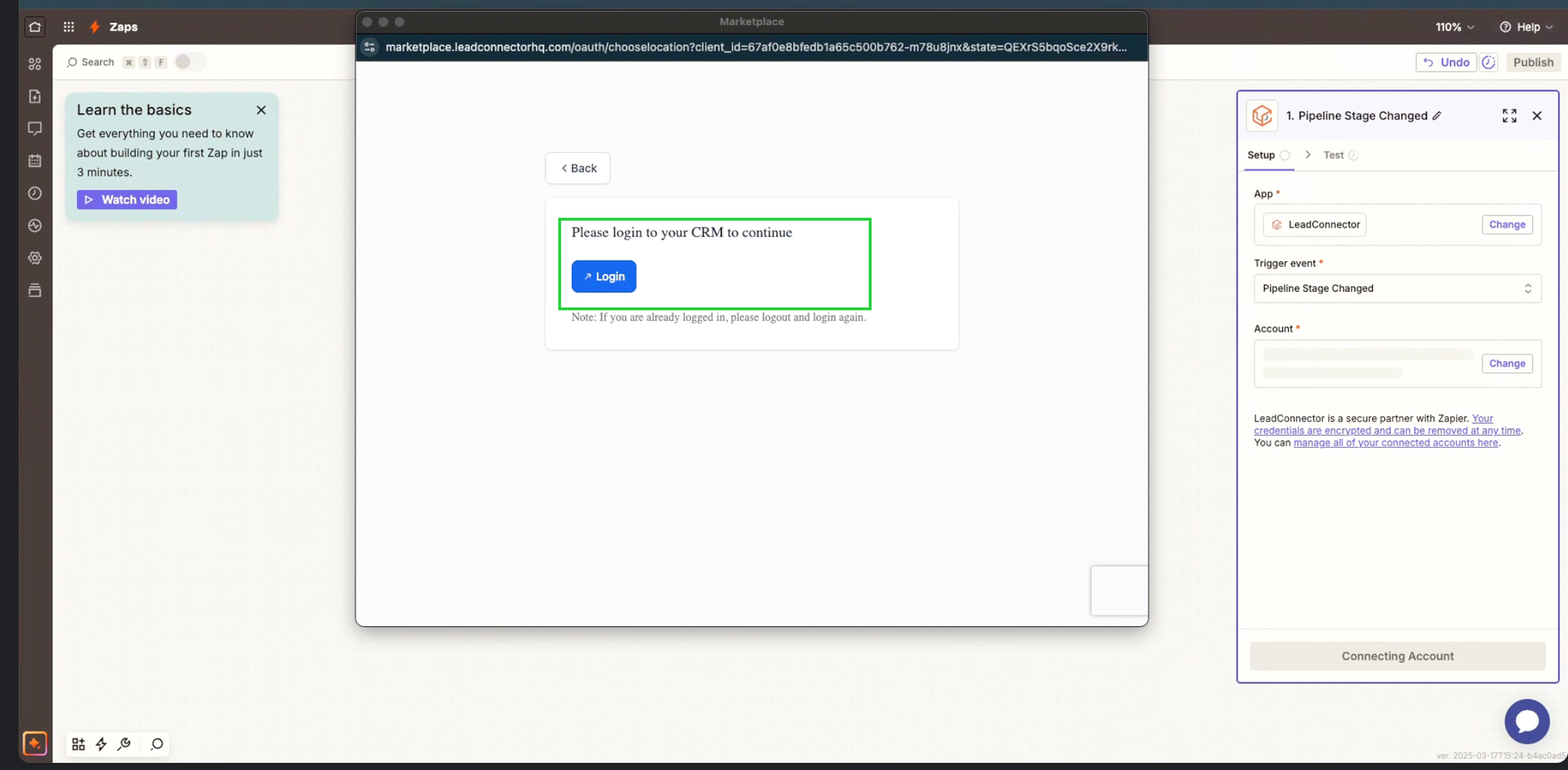
Task: Open the Trigger event dropdown
Action: point(1397,288)
